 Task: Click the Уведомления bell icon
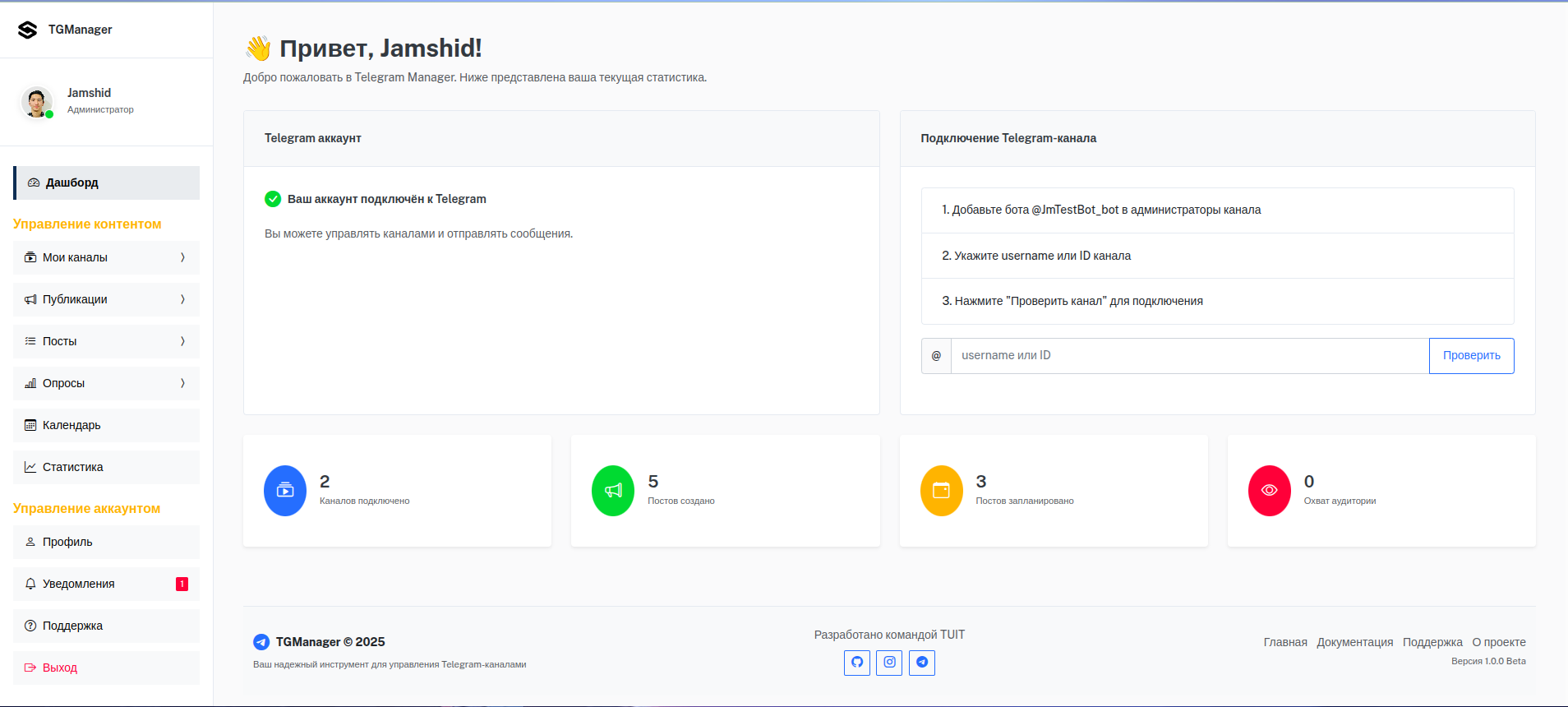point(30,584)
